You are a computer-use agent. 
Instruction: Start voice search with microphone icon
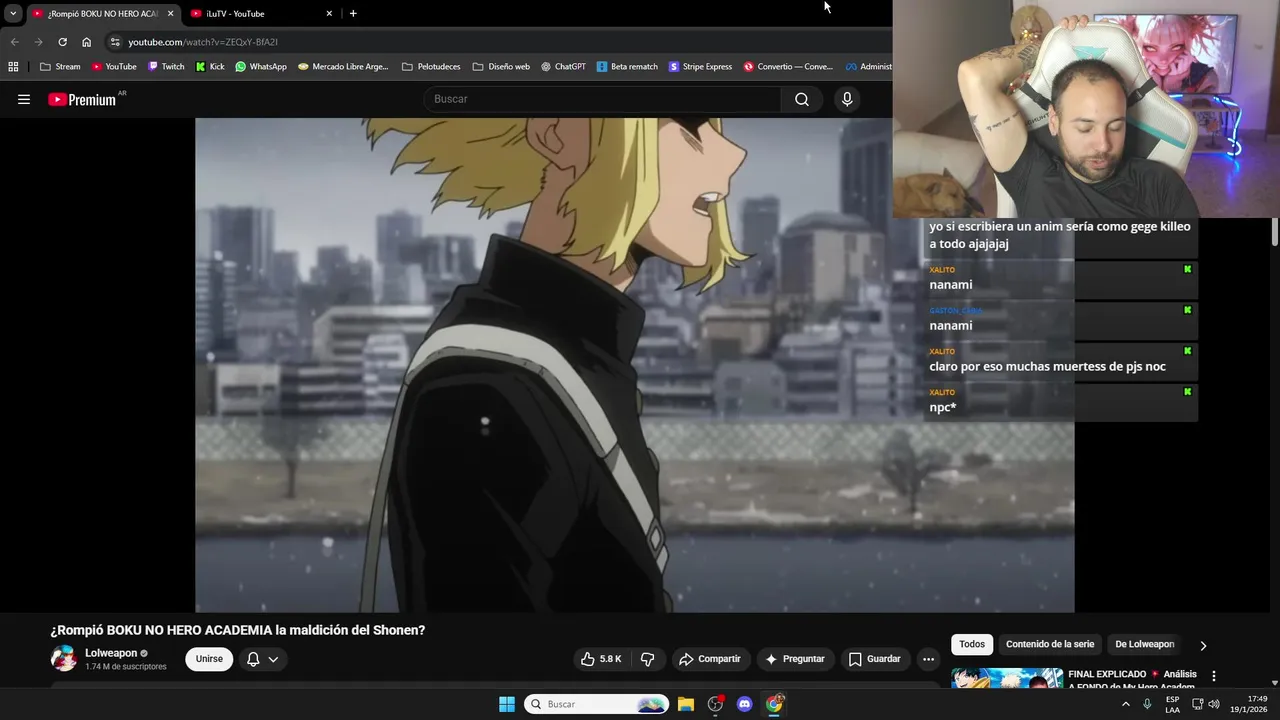pyautogui.click(x=847, y=99)
